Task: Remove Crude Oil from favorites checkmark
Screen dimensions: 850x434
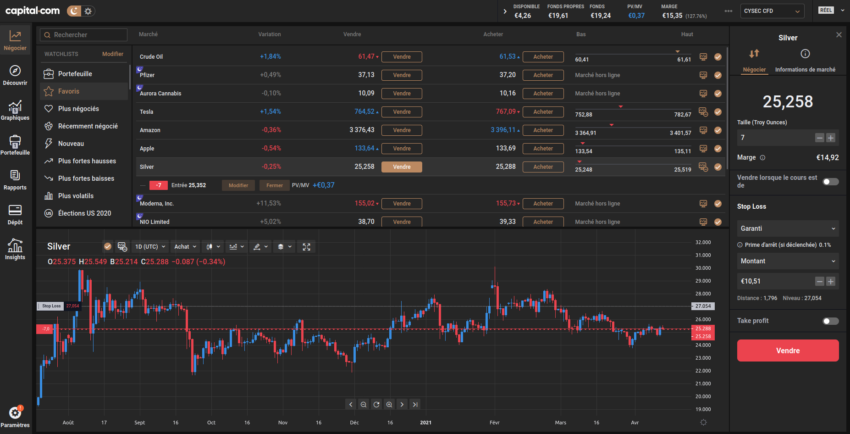Action: coord(718,57)
